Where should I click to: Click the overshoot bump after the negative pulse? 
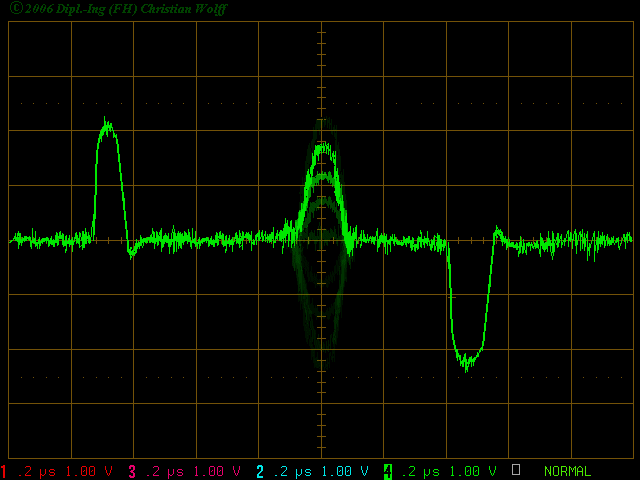pyautogui.click(x=498, y=232)
